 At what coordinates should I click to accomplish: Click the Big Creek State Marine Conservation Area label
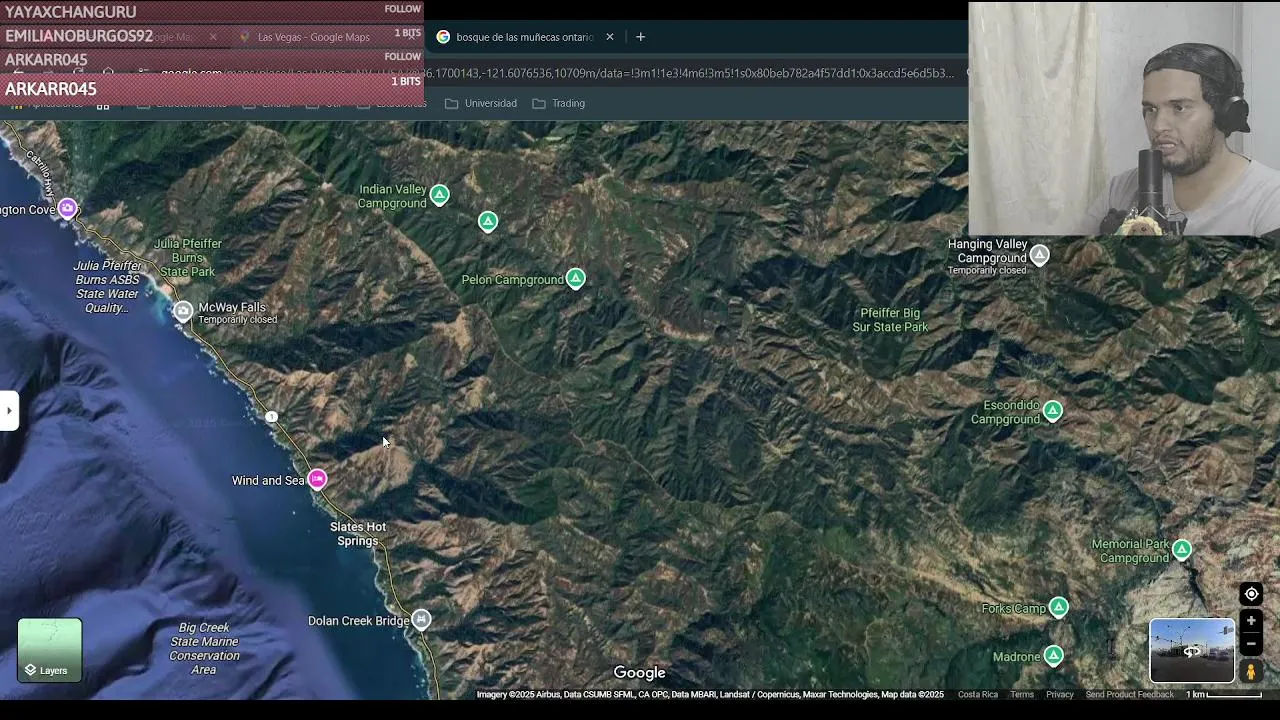tap(204, 649)
